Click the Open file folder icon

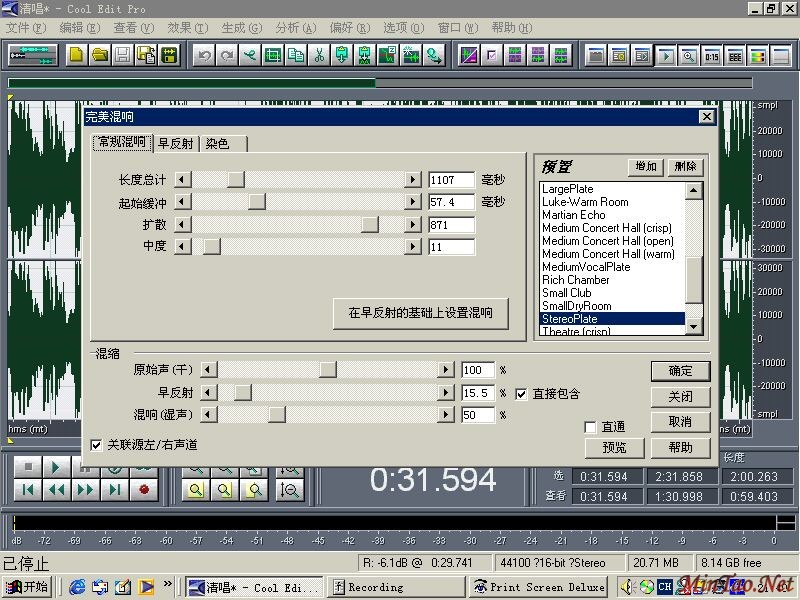tap(99, 56)
